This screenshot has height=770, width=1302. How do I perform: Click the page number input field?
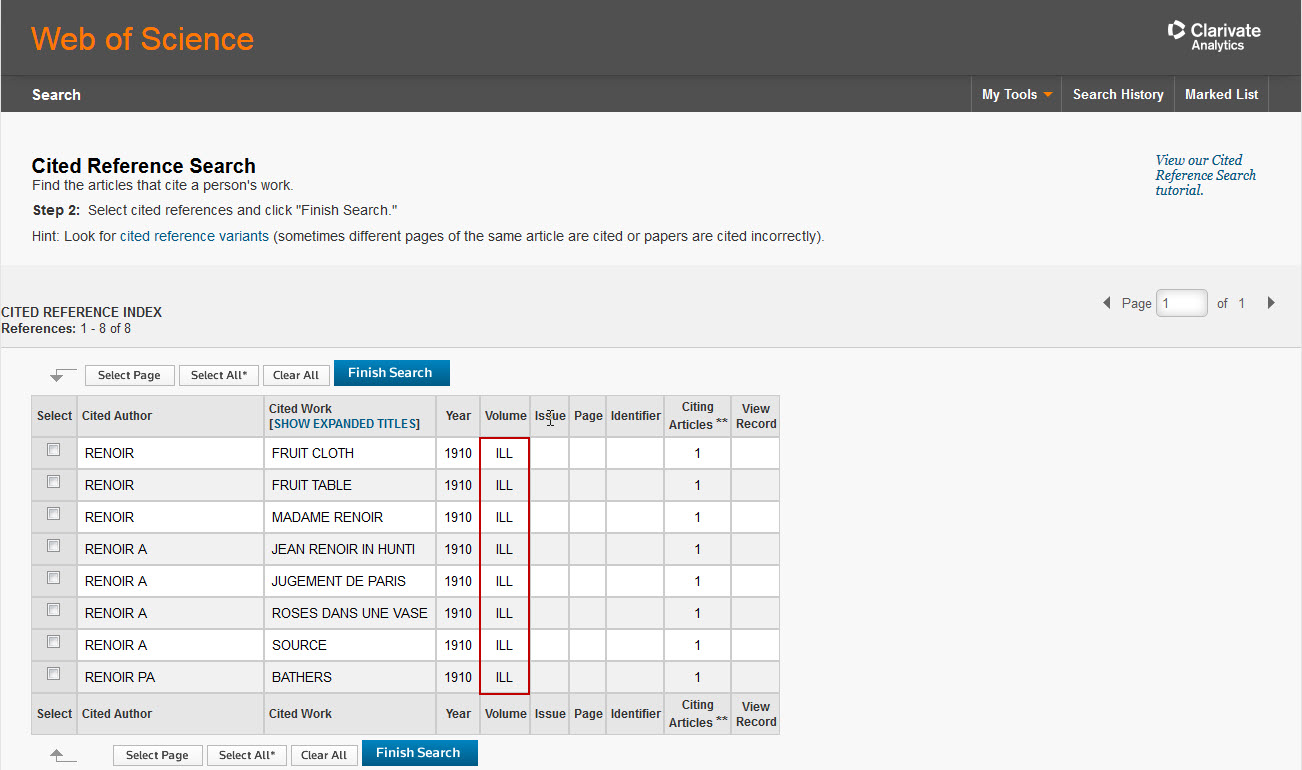[1181, 303]
